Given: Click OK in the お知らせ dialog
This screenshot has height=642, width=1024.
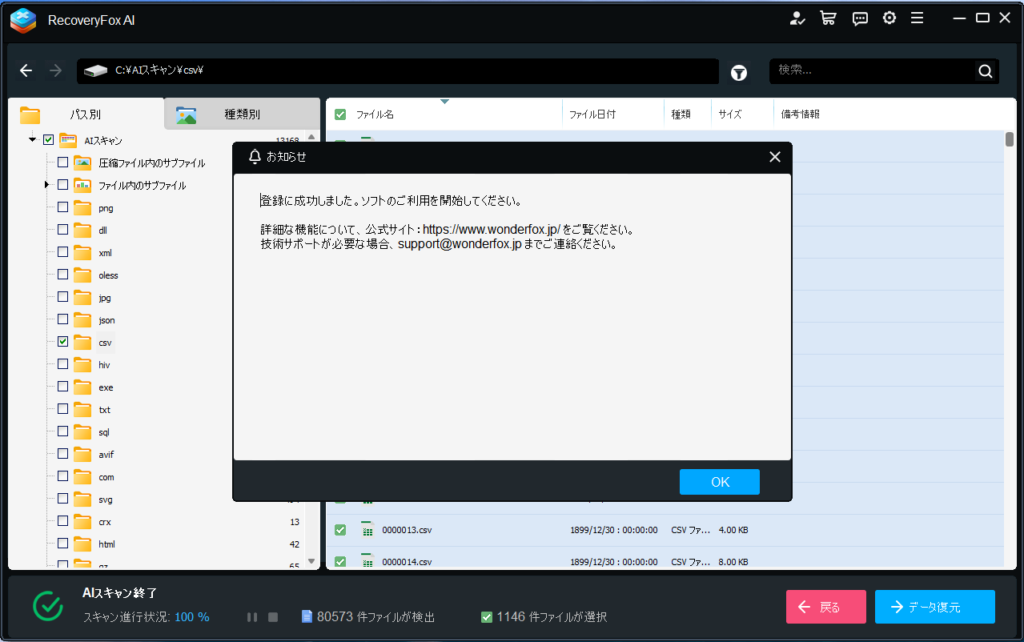Looking at the screenshot, I should (x=719, y=482).
